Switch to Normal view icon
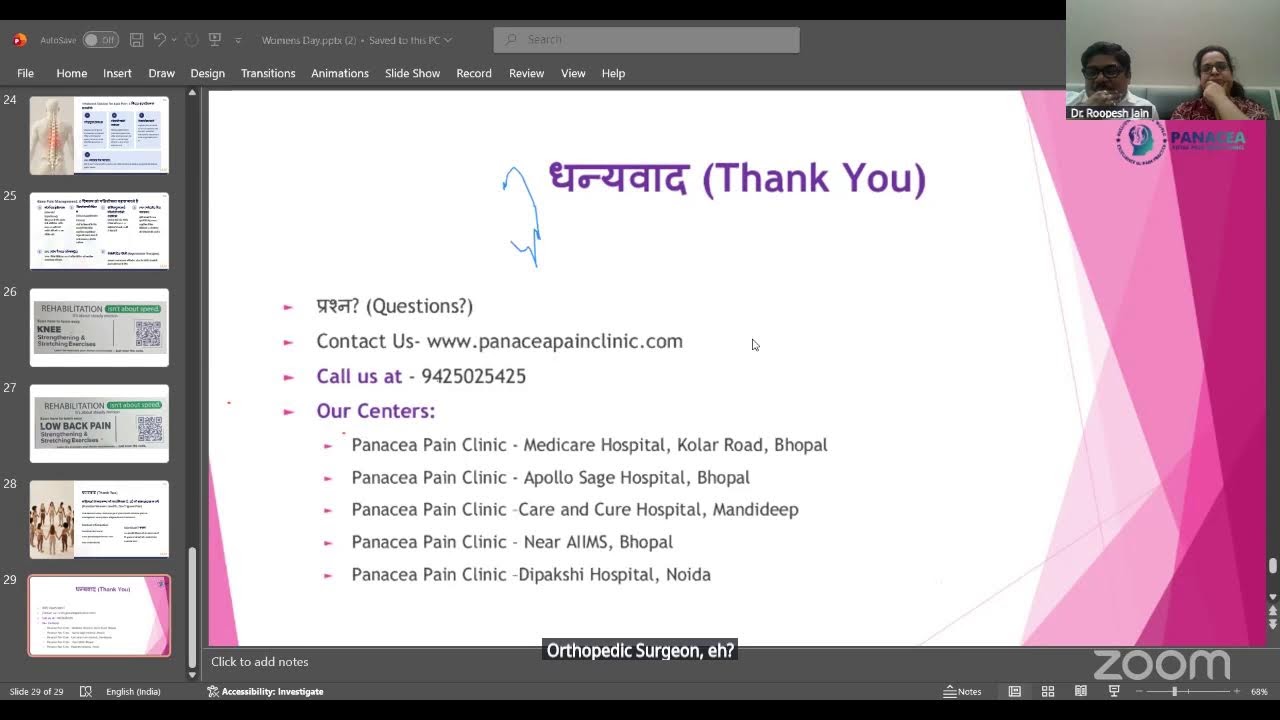1280x720 pixels. coord(1015,692)
